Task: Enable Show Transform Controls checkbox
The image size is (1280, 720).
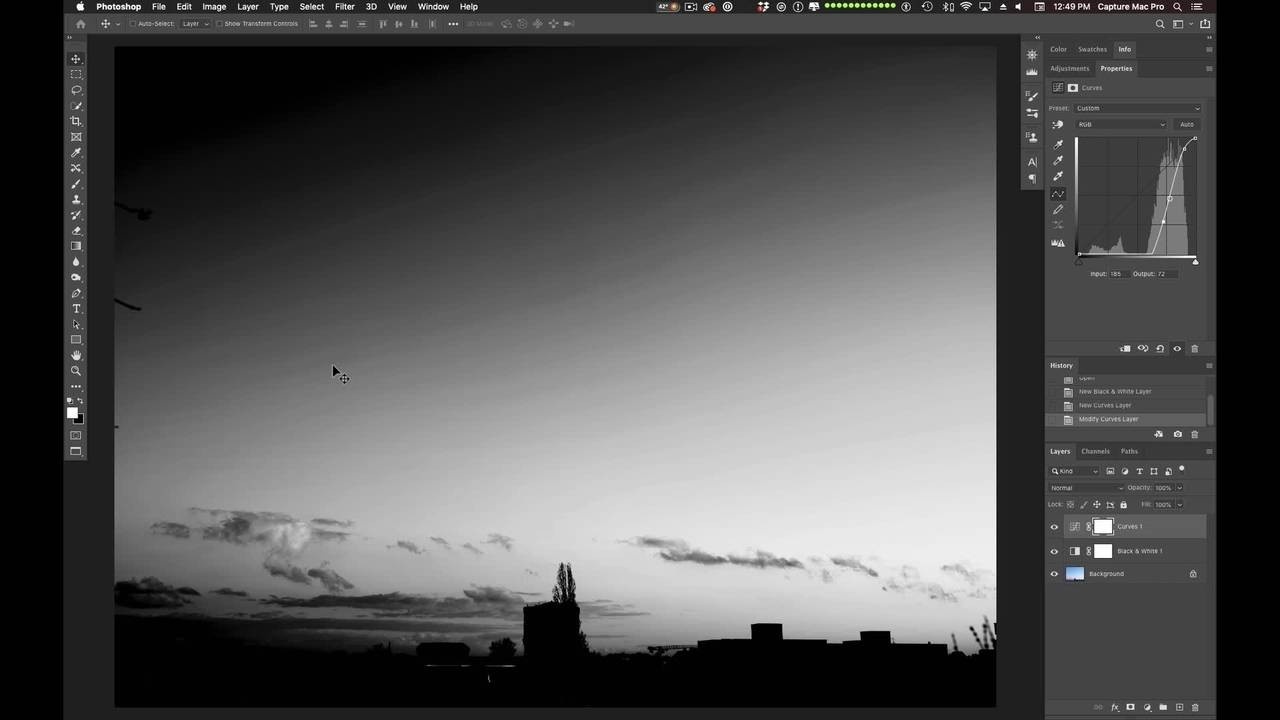Action: [220, 24]
